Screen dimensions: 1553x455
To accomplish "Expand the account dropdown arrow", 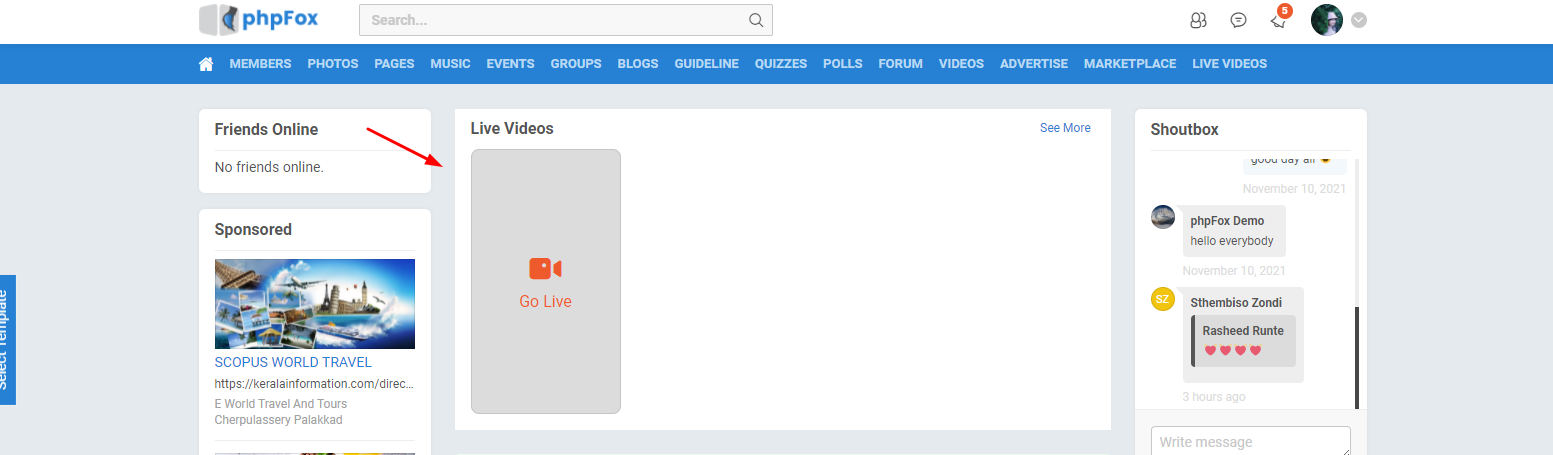I will coord(1359,20).
